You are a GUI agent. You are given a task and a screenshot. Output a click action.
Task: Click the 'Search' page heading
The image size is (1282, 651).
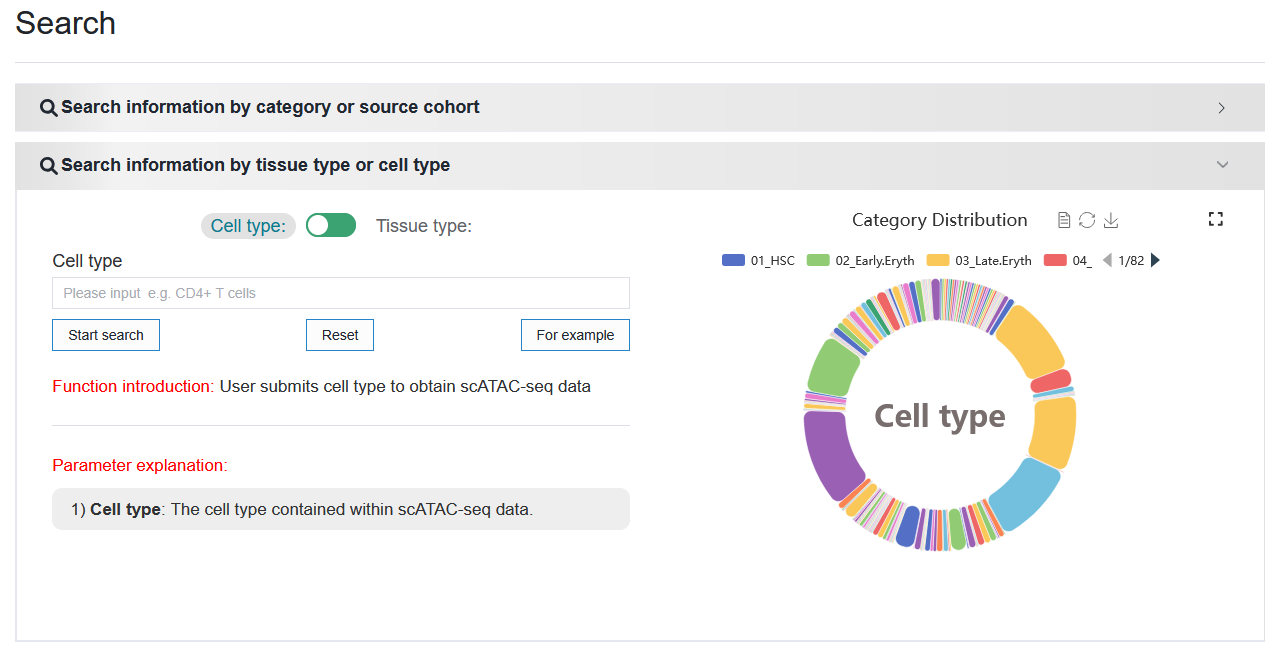click(66, 23)
